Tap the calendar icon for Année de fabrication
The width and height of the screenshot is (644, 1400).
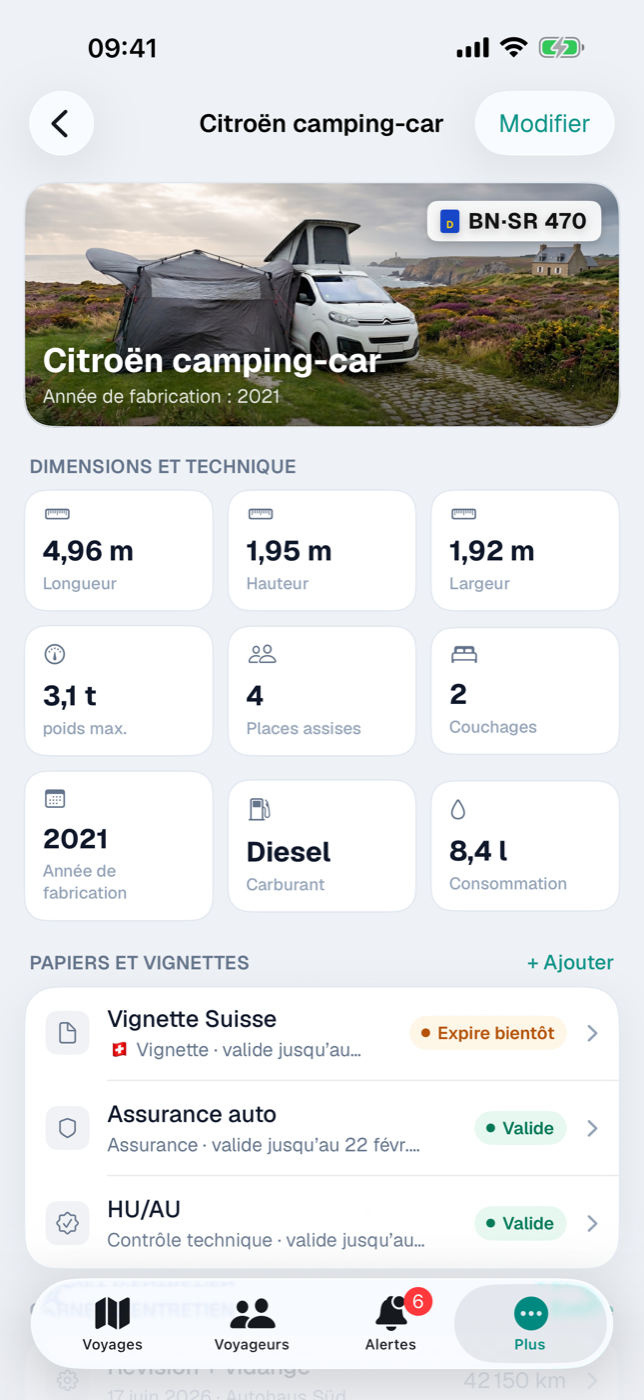coord(55,798)
